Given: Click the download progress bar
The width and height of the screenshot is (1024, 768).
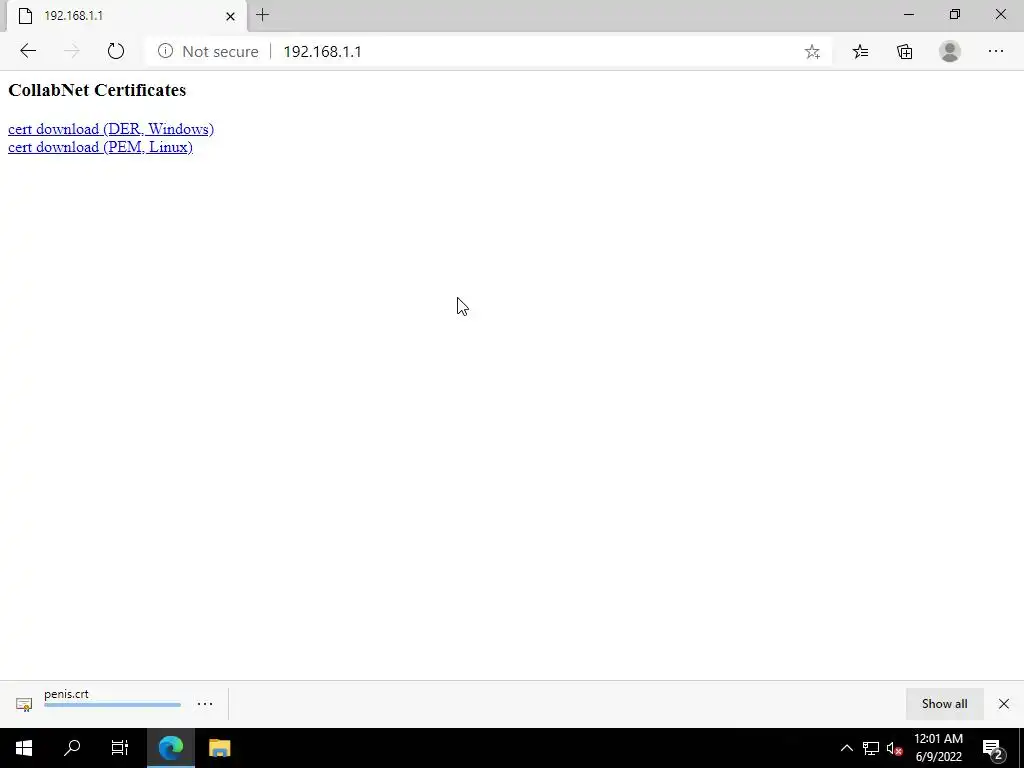Looking at the screenshot, I should (112, 705).
